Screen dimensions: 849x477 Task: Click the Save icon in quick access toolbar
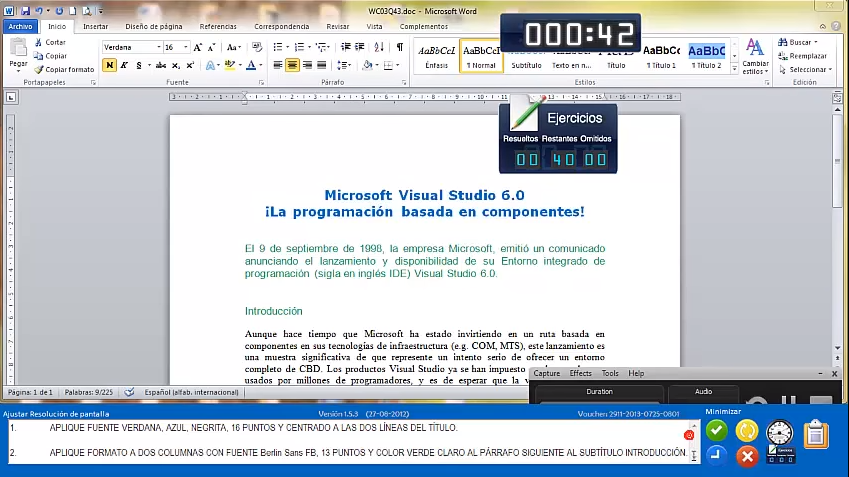25,11
